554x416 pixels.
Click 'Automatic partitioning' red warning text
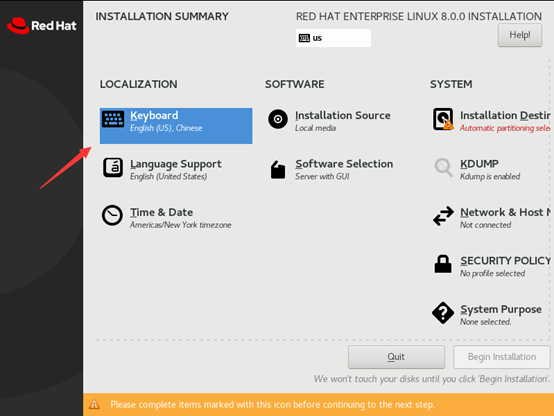505,128
